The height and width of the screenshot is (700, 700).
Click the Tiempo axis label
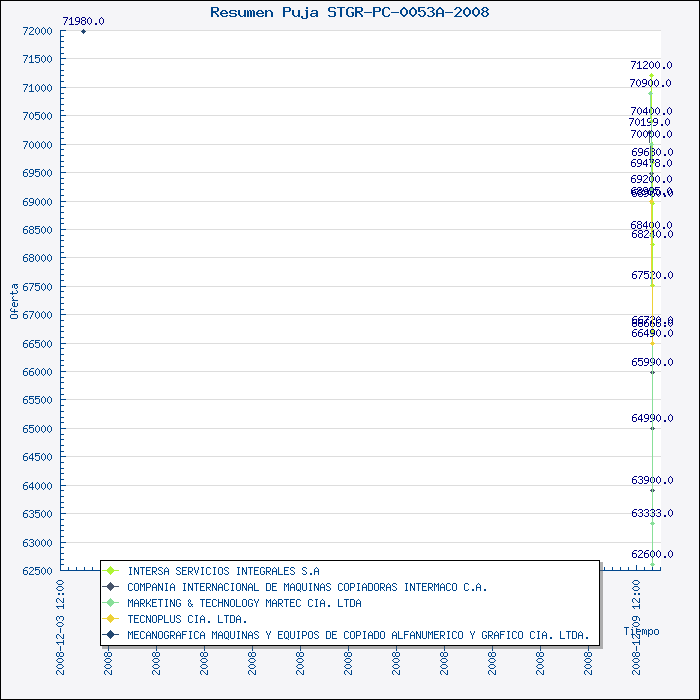(x=642, y=631)
